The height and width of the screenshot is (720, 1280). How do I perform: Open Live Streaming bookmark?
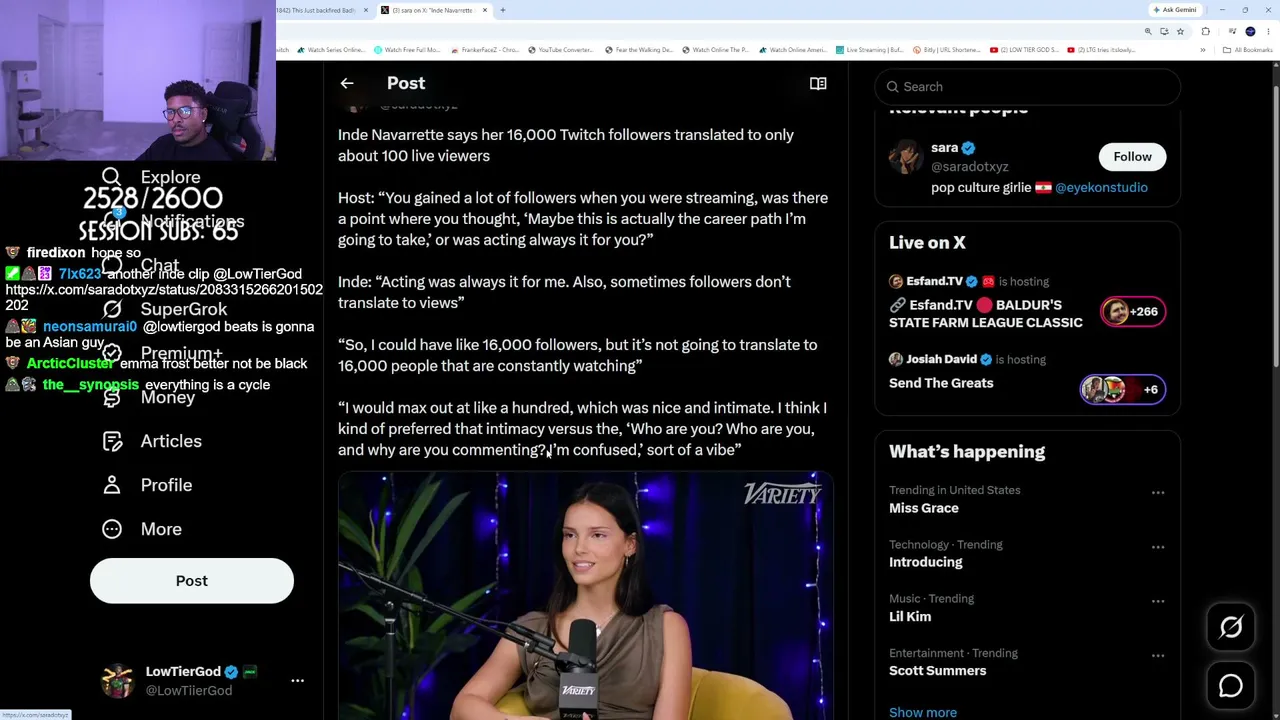point(870,50)
